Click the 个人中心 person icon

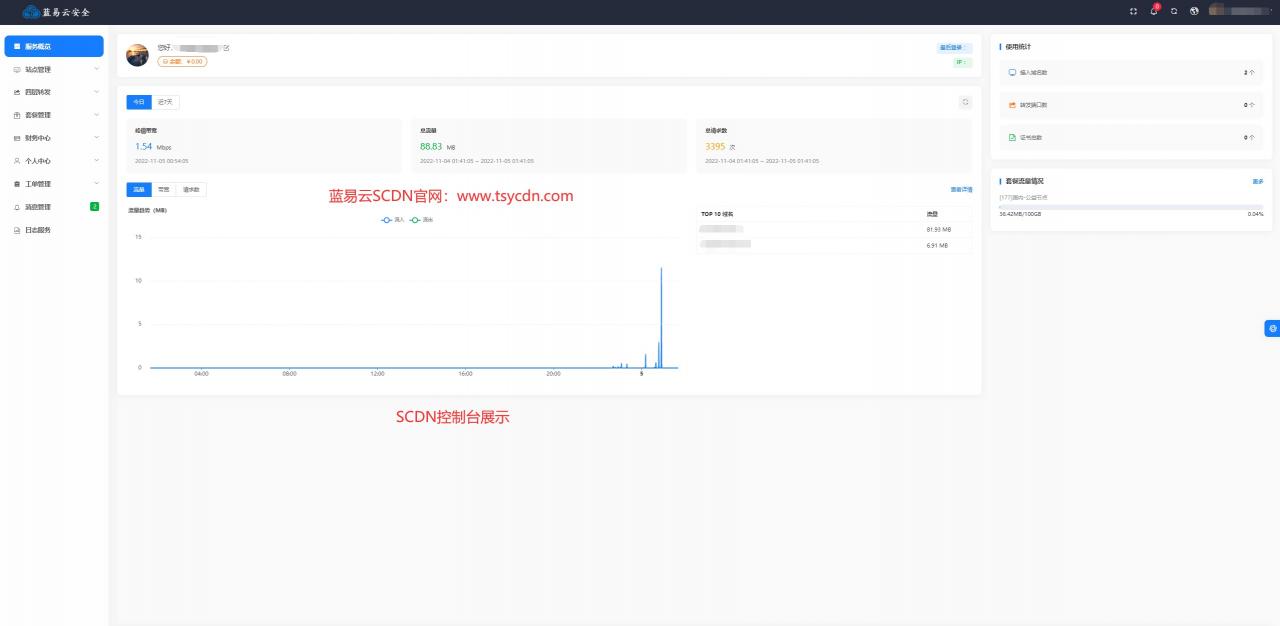[17, 161]
